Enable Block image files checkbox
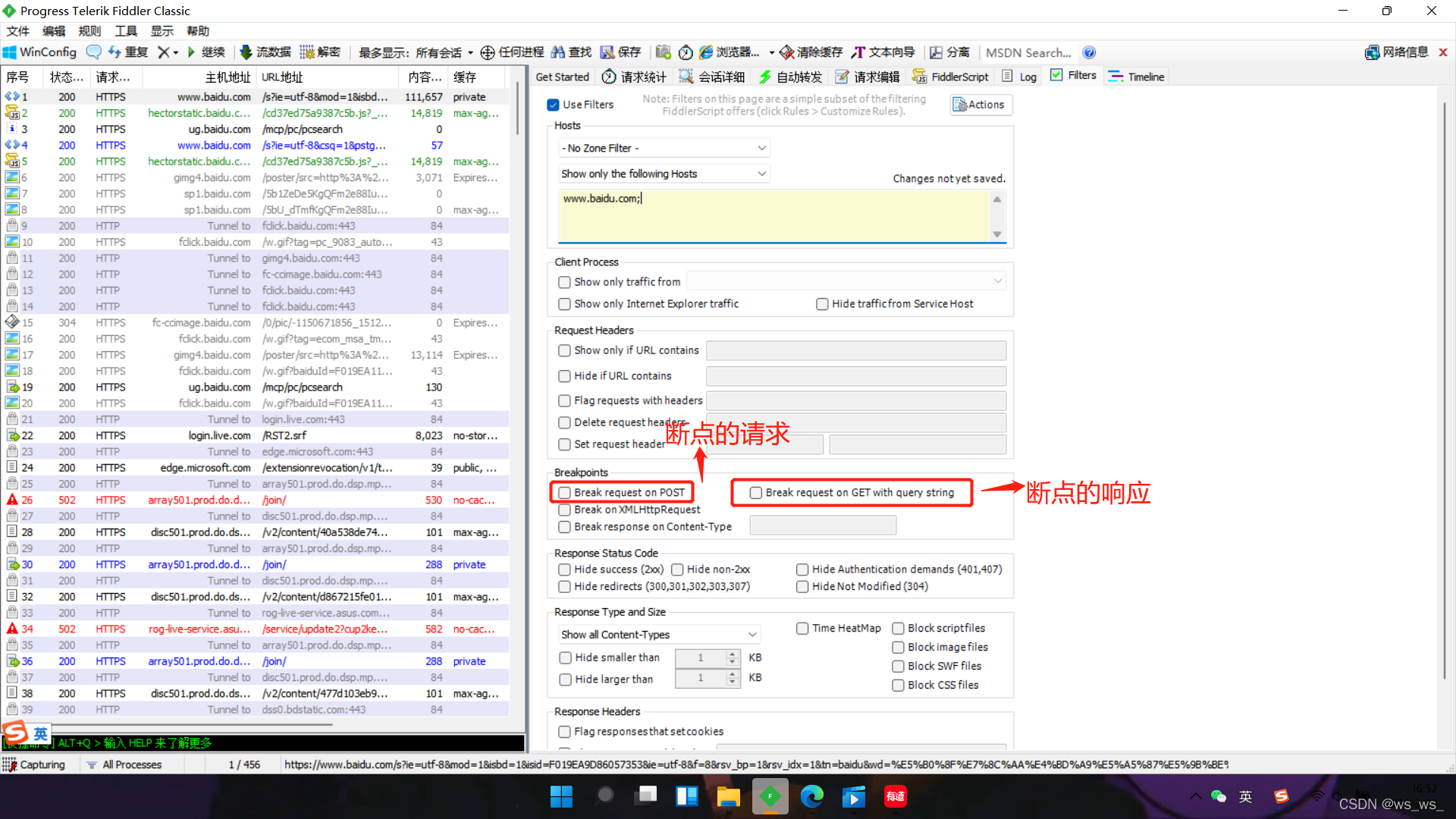This screenshot has height=819, width=1456. click(x=898, y=648)
